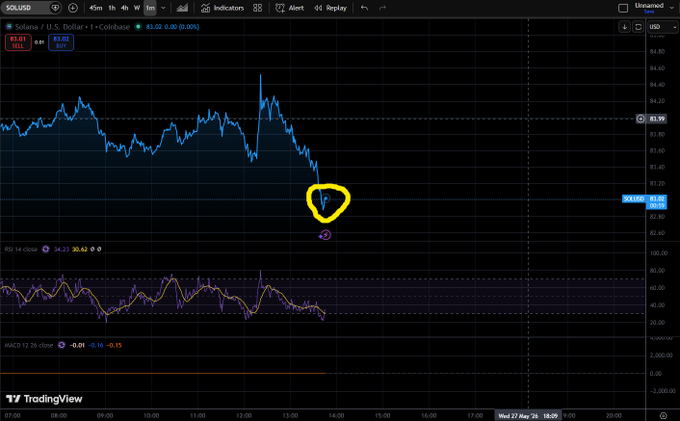Click the watchlist flag icon beside SOLUSD
The height and width of the screenshot is (421, 680).
coord(55,8)
